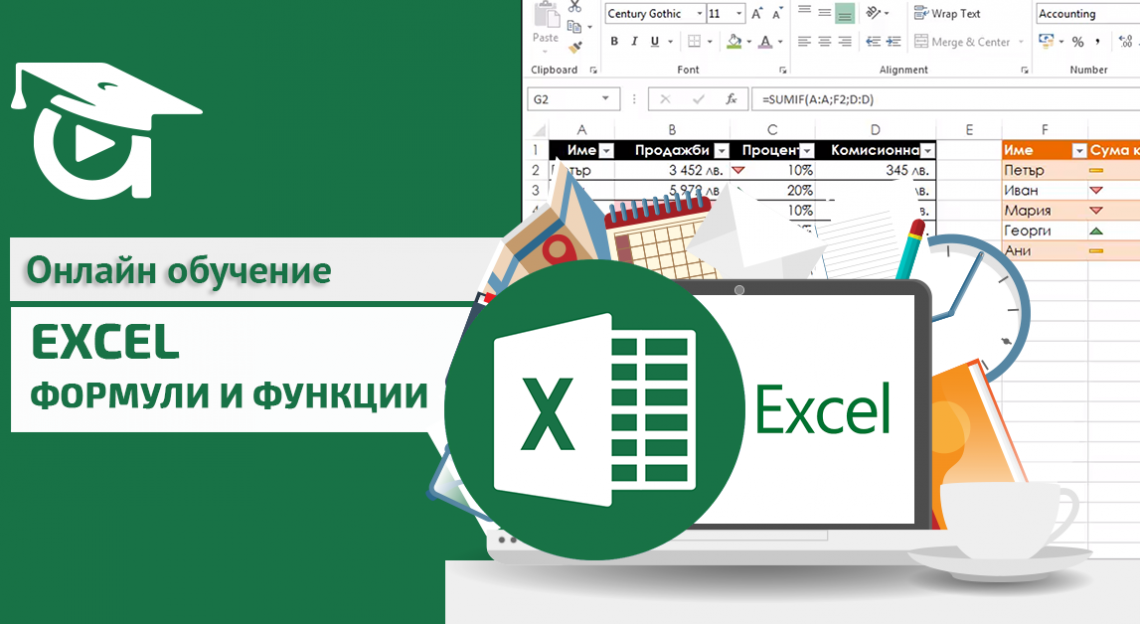Click the Merge & Center button

[962, 41]
